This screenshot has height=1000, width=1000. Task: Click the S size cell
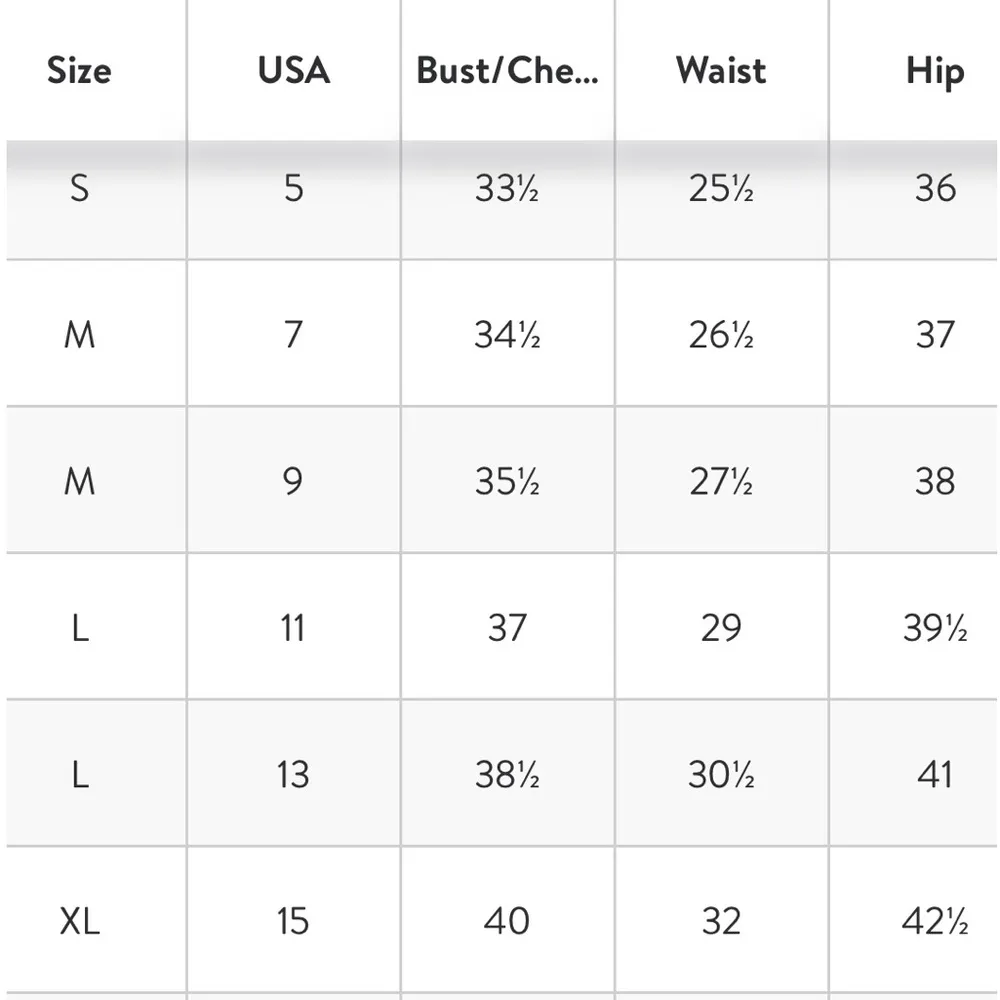point(79,188)
